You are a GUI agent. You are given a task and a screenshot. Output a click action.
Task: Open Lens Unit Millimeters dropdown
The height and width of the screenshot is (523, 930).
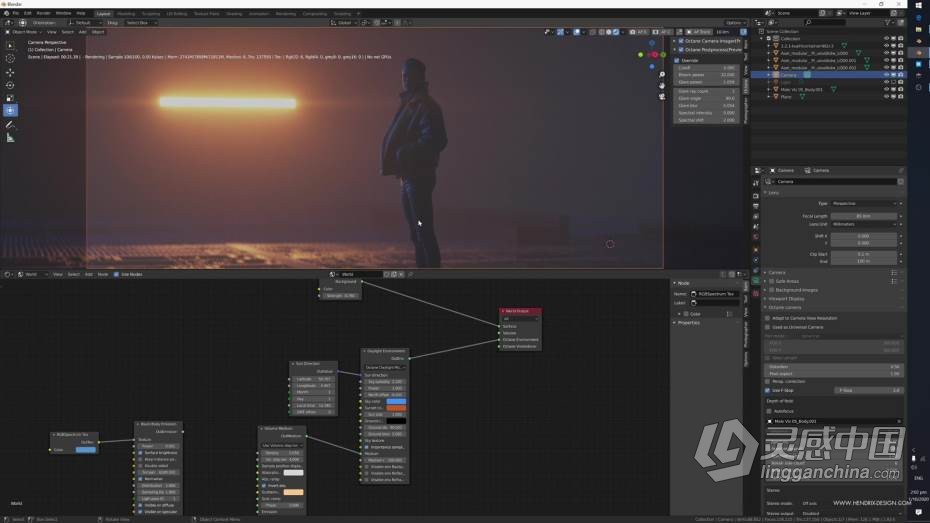click(x=865, y=224)
